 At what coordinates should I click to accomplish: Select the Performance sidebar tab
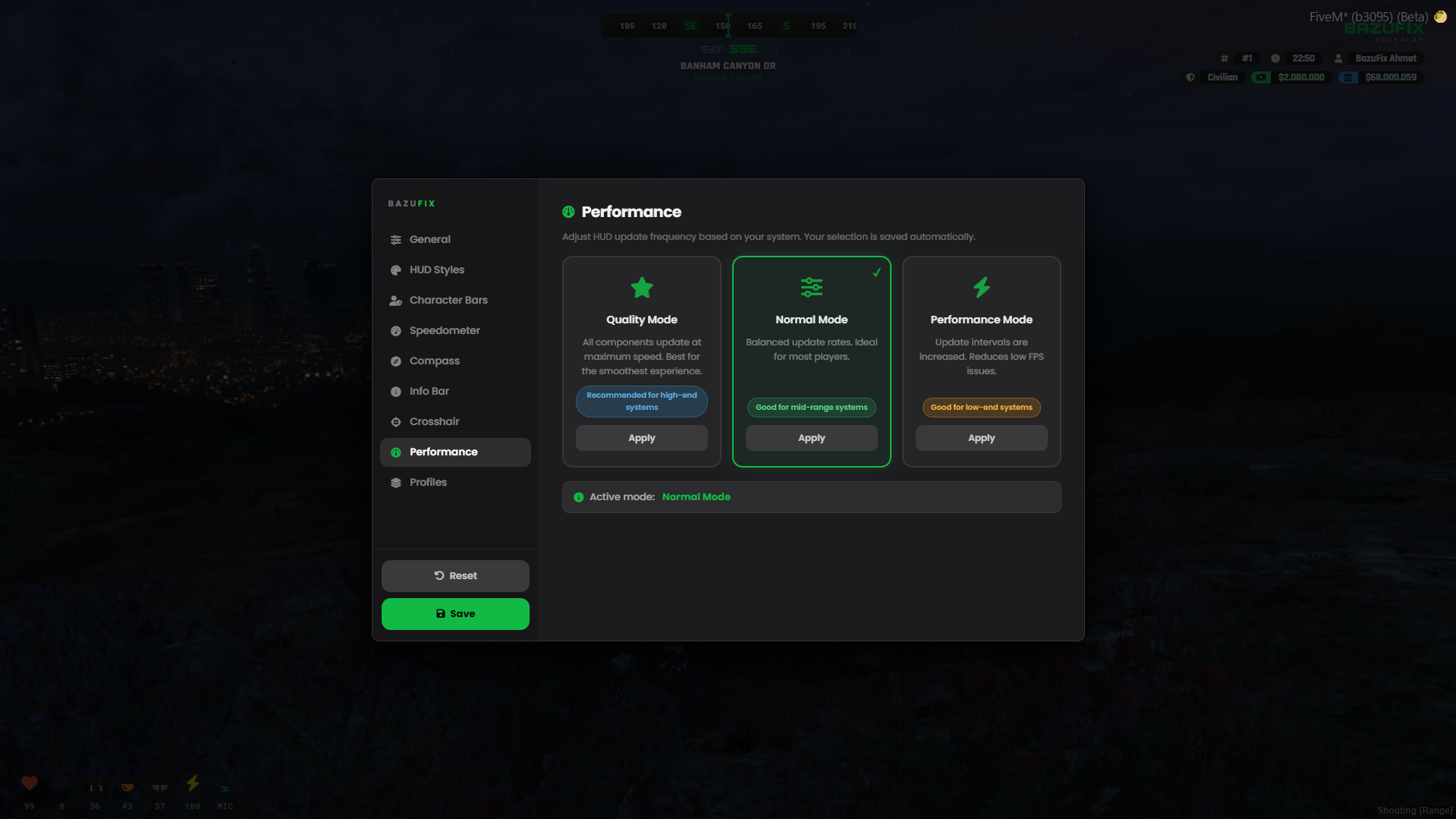point(455,452)
